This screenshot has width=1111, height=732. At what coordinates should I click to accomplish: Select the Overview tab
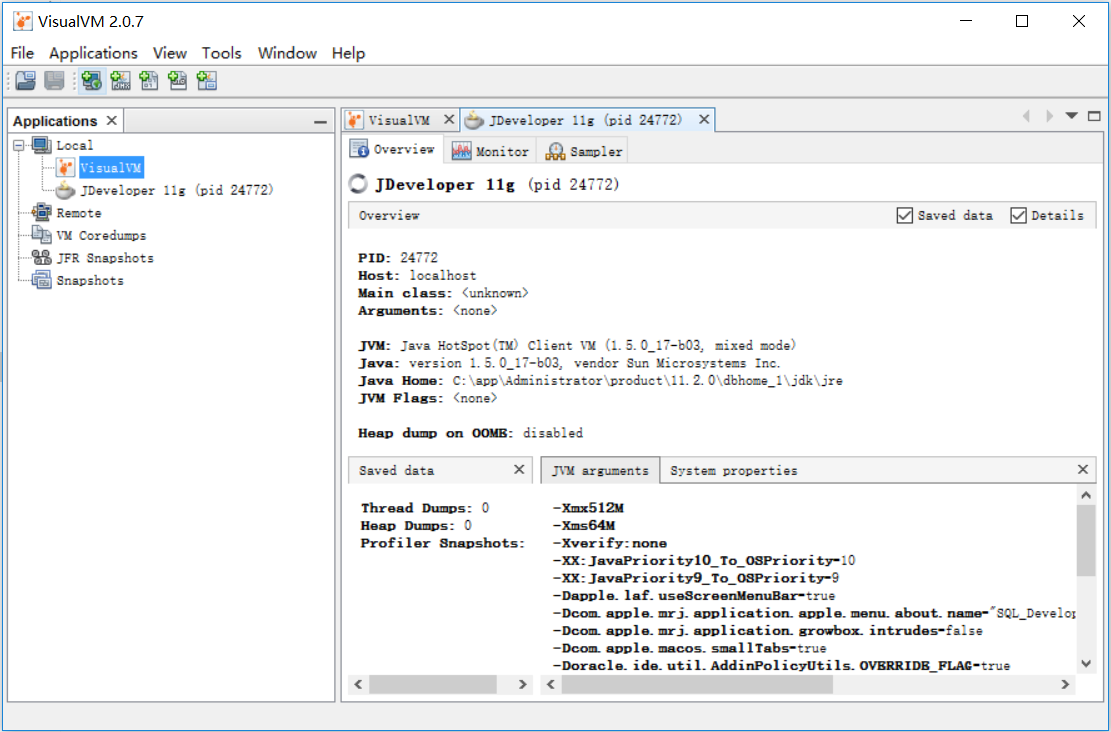click(x=393, y=149)
